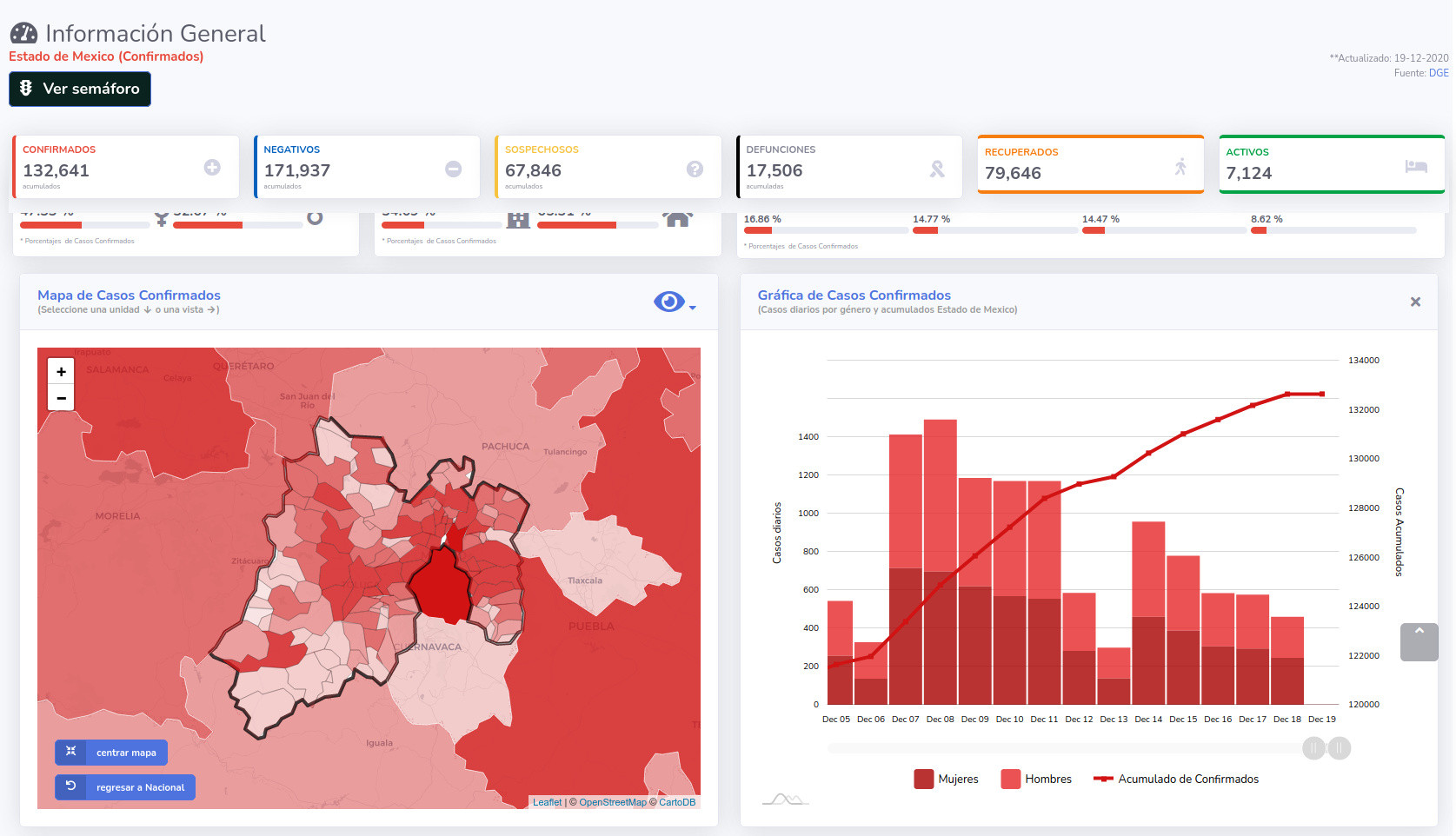Click the bed icon in Activos card

pyautogui.click(x=1416, y=166)
